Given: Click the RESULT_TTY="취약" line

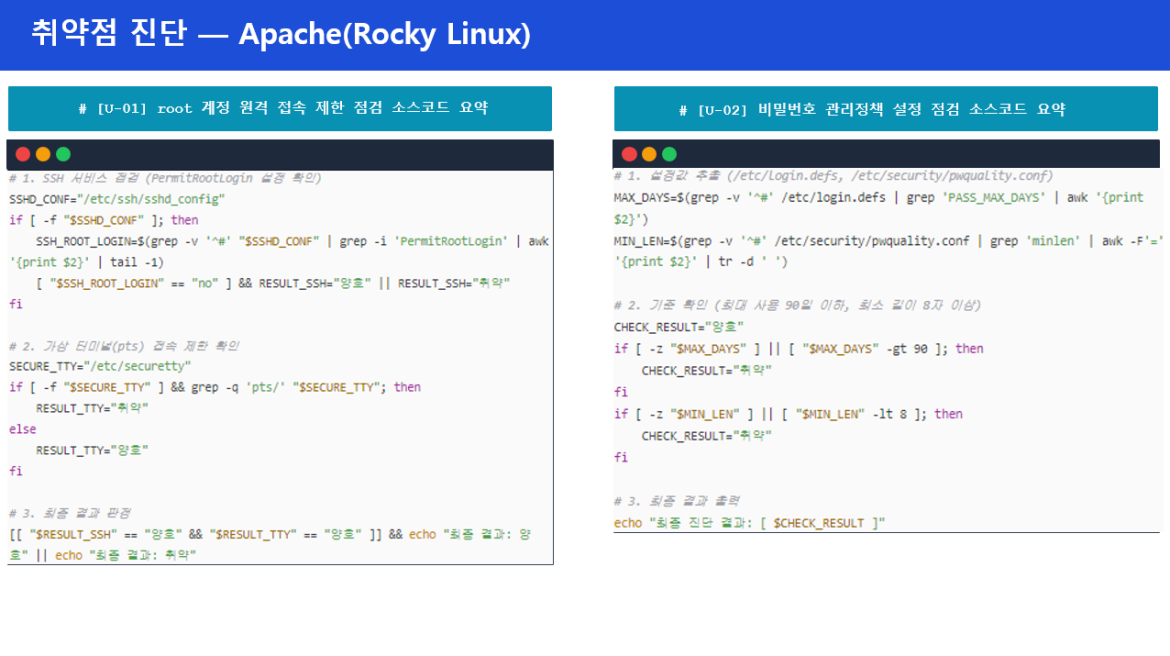Looking at the screenshot, I should pos(92,408).
